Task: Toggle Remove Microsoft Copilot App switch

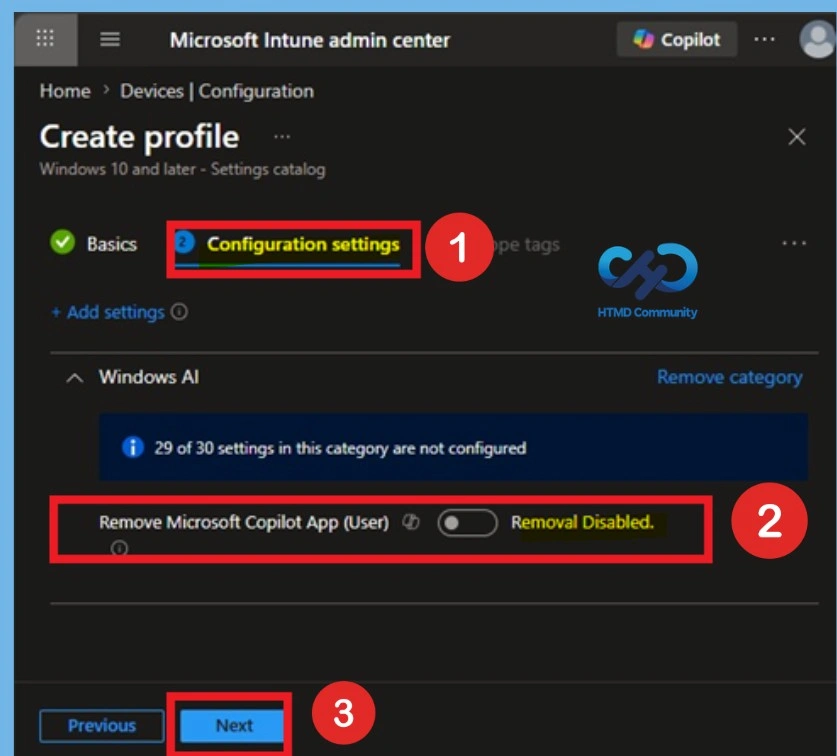Action: (x=468, y=523)
